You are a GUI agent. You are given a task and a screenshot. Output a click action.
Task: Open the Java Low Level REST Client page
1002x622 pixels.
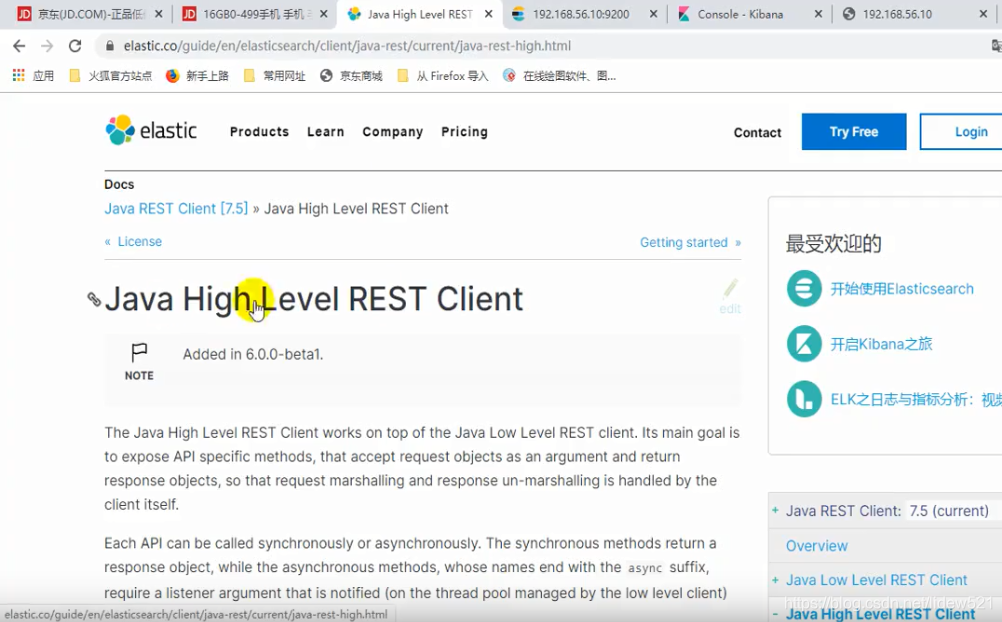point(877,580)
